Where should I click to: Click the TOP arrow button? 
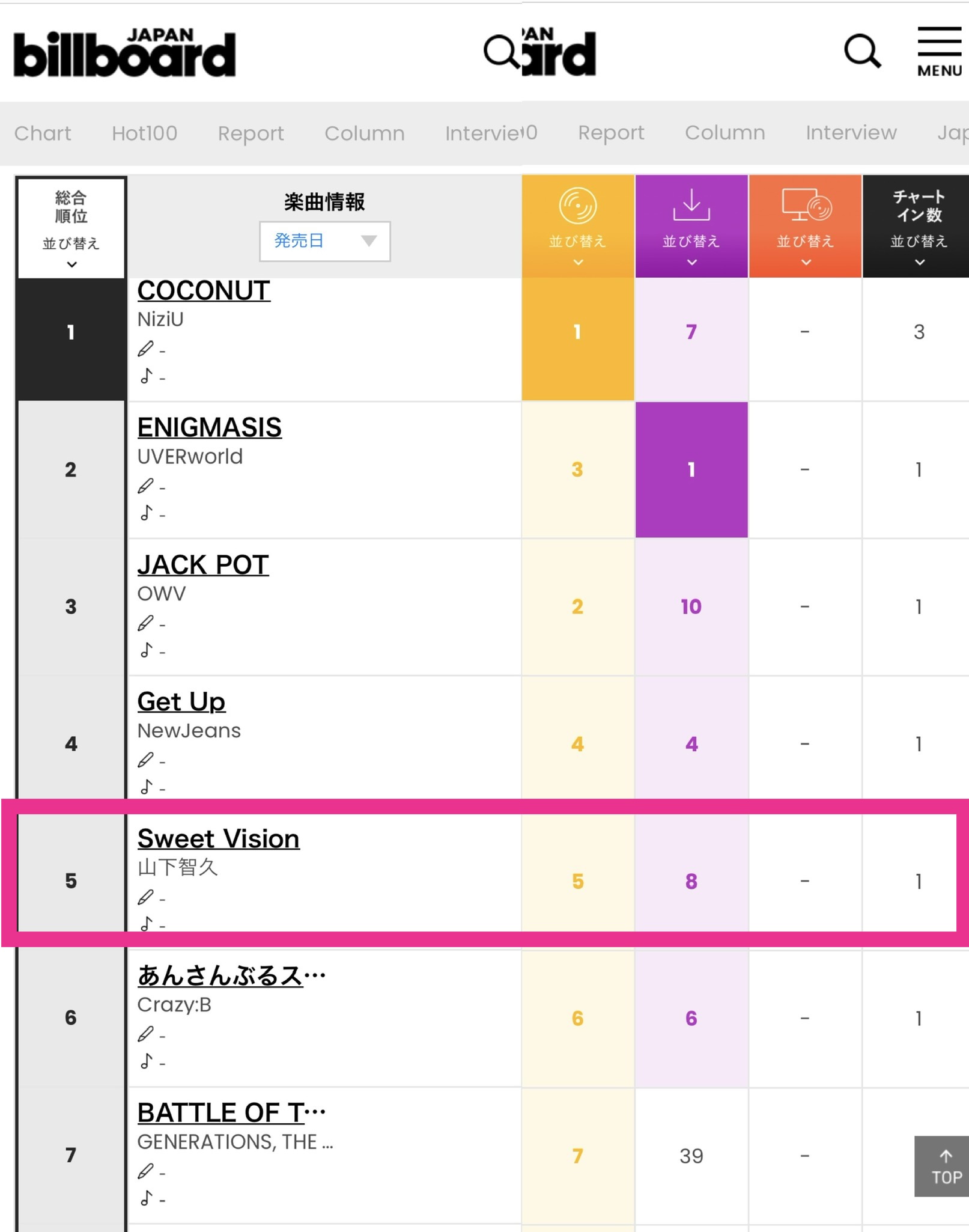pos(942,1166)
